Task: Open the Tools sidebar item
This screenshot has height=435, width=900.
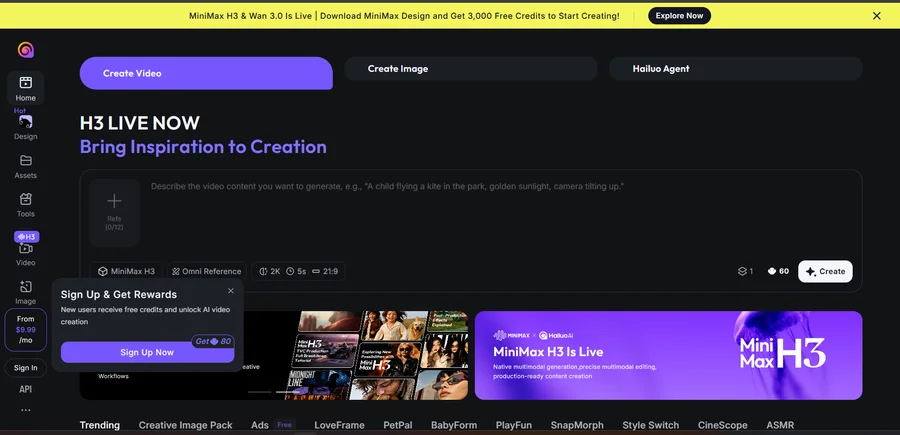Action: (x=25, y=205)
